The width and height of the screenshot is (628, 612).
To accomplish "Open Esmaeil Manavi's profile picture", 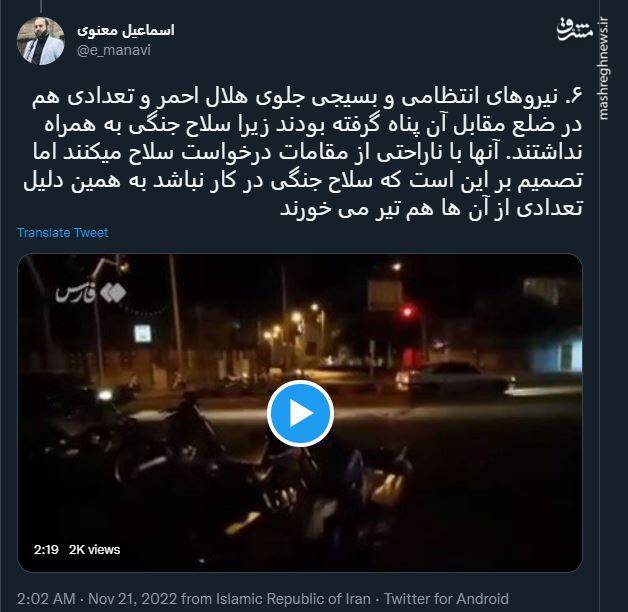I will (40, 40).
